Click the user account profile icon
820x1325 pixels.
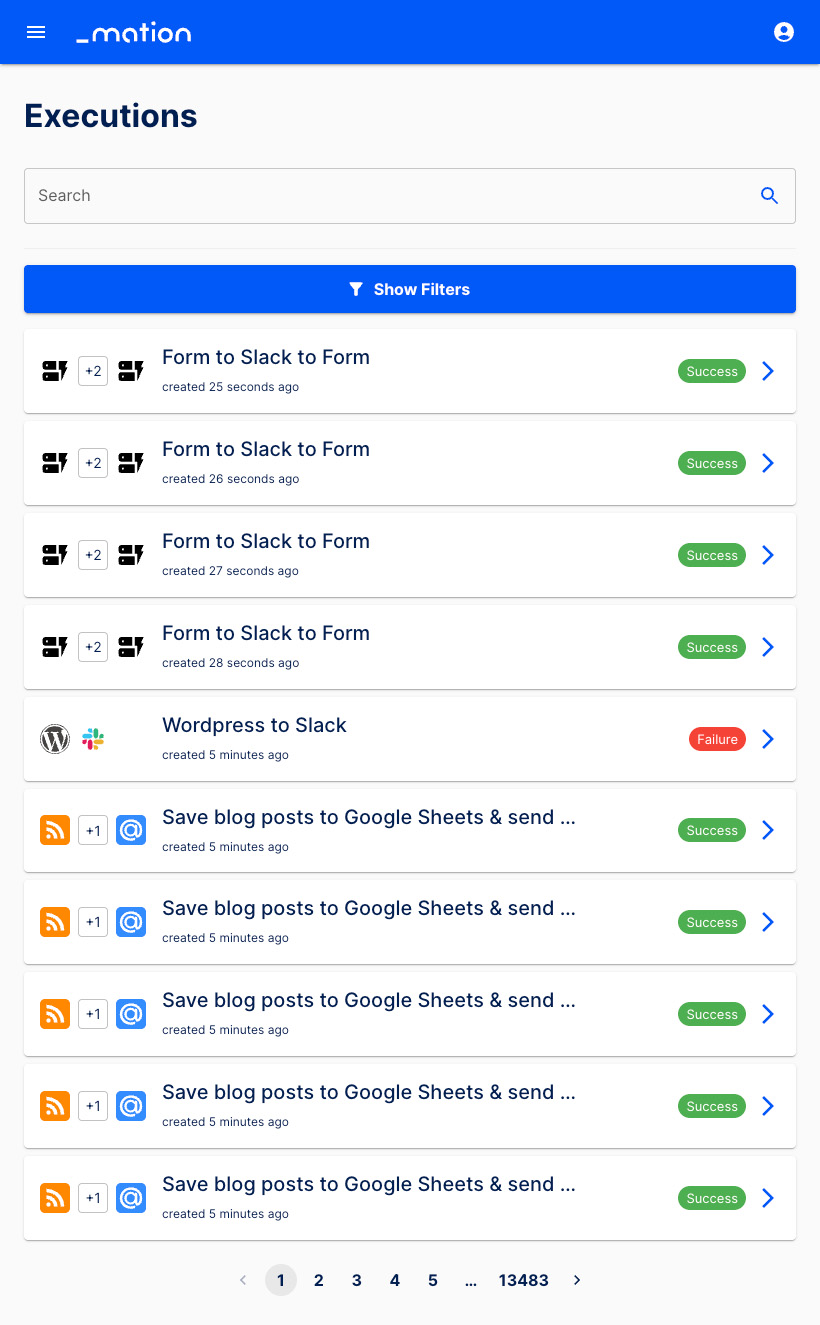(x=784, y=32)
